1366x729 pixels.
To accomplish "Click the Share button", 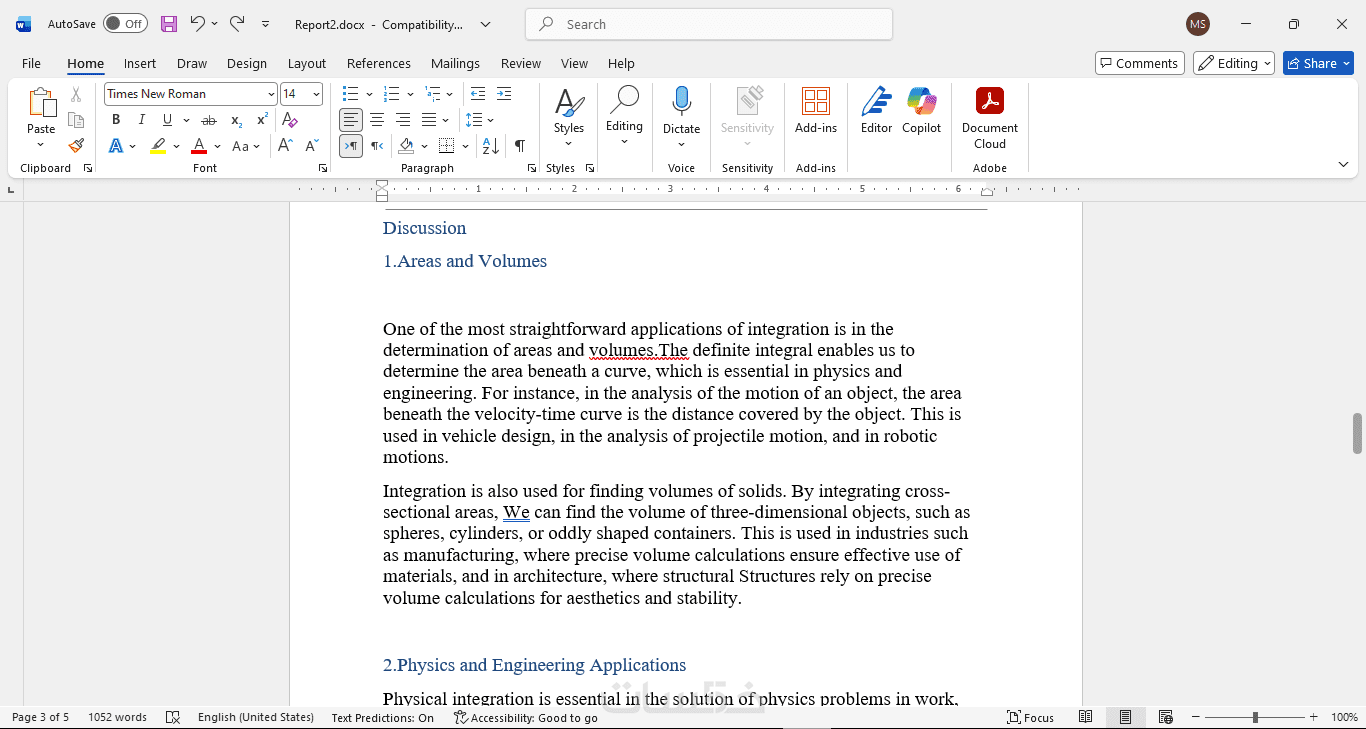I will (x=1318, y=63).
